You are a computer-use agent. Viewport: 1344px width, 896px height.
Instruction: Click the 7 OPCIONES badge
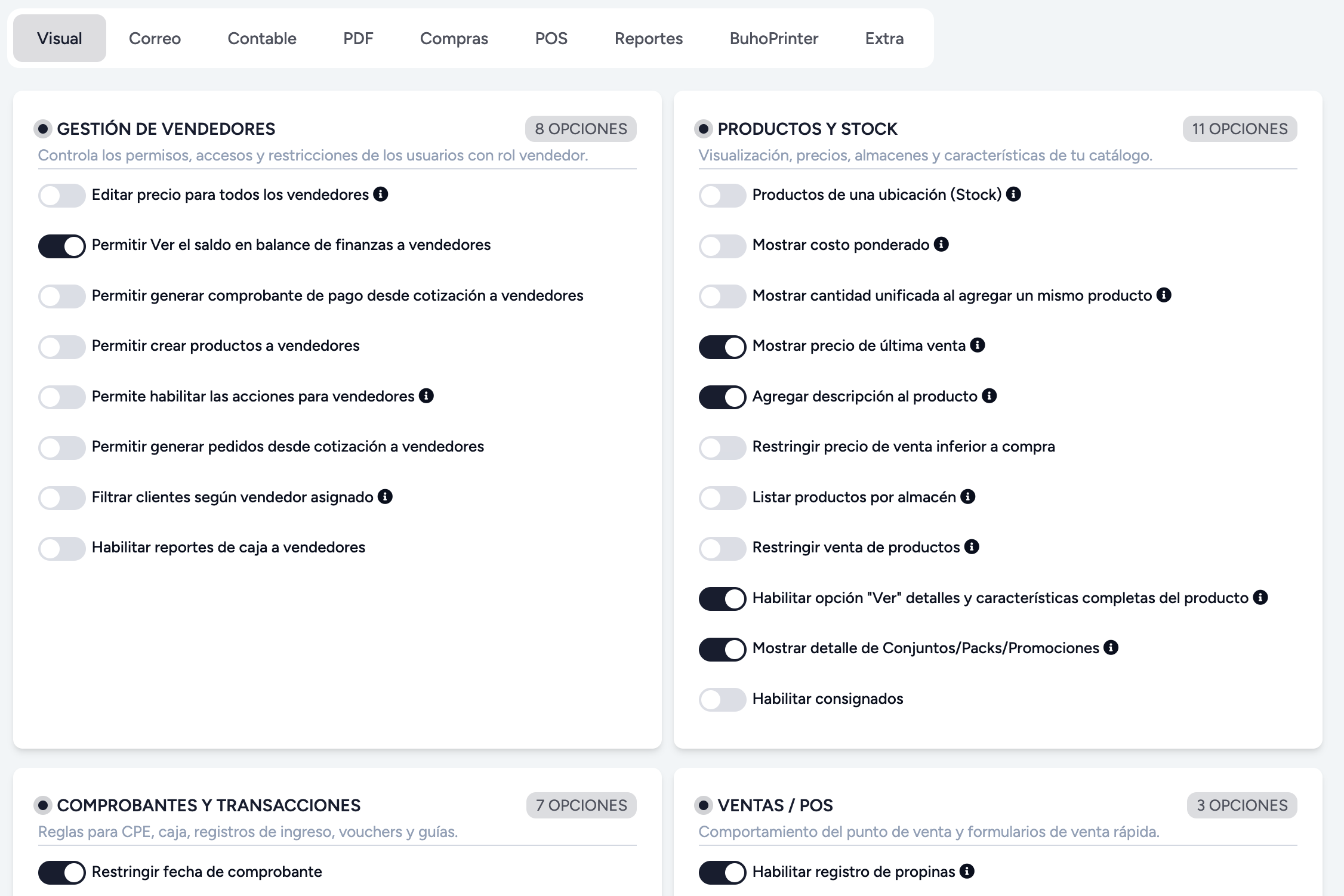(x=581, y=805)
